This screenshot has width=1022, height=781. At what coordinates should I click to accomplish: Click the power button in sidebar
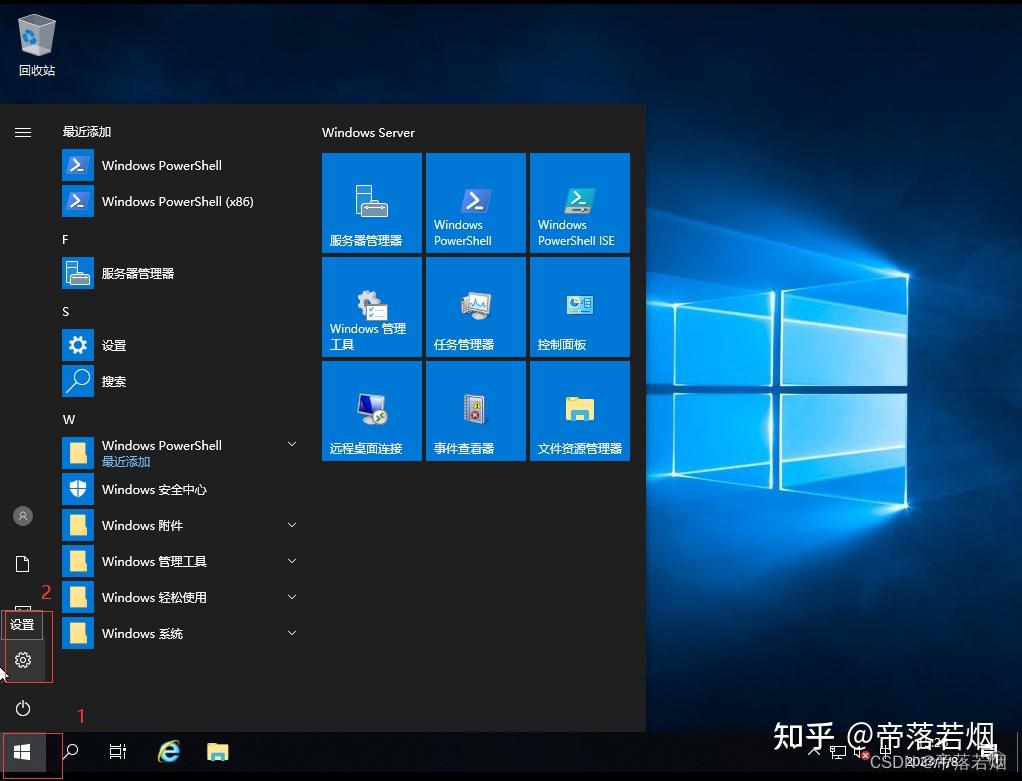click(x=23, y=709)
